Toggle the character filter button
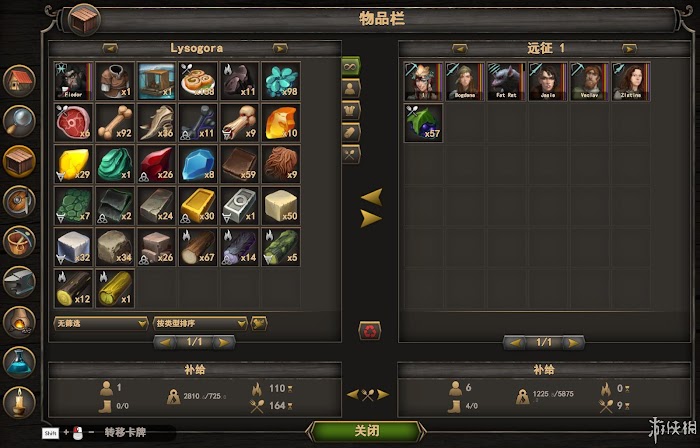The height and width of the screenshot is (448, 700). click(x=351, y=89)
